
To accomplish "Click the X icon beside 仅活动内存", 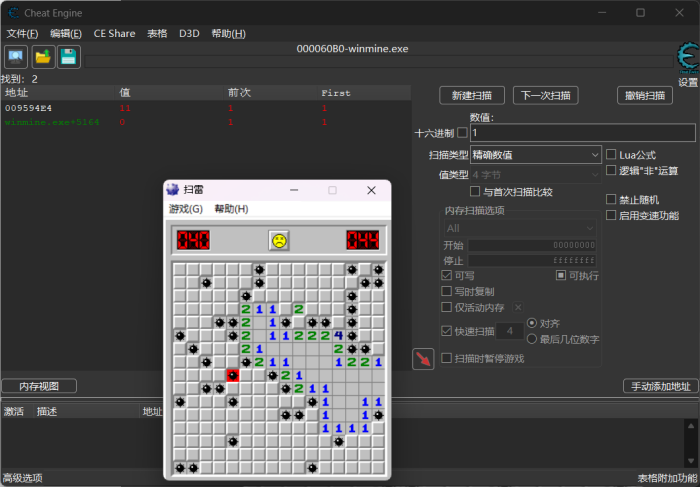I will pos(518,307).
